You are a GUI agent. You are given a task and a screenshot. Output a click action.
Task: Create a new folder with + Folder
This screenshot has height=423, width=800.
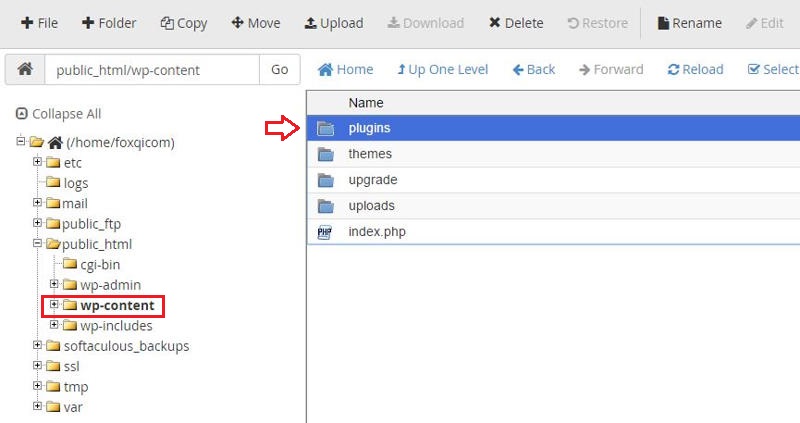[x=109, y=23]
